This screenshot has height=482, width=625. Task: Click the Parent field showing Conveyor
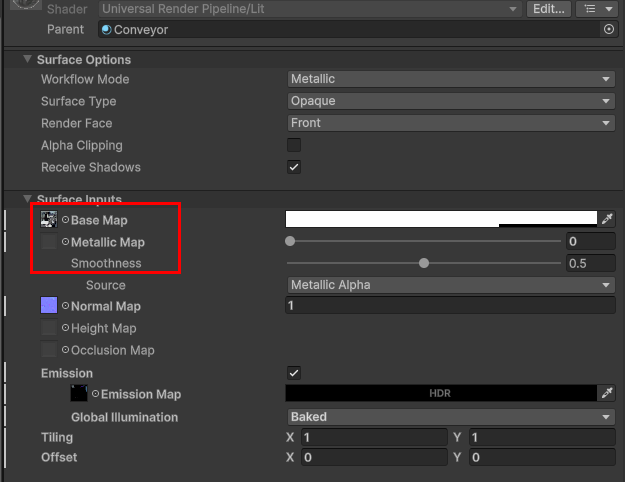click(349, 30)
